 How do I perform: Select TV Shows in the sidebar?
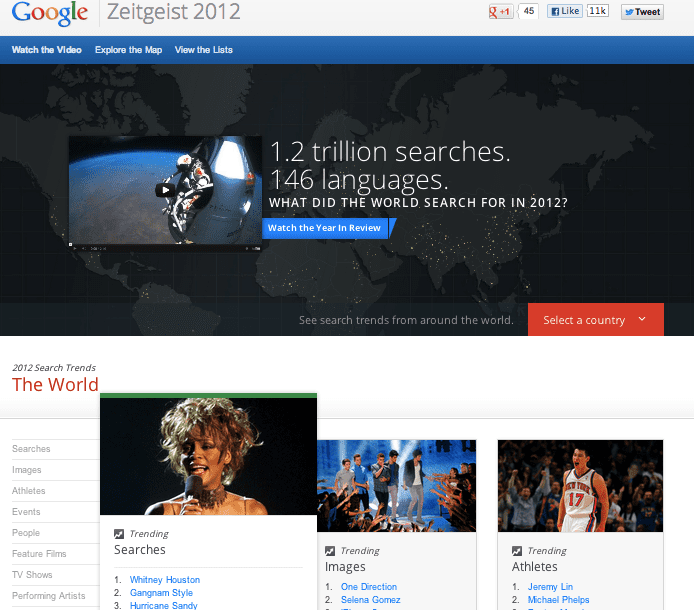pyautogui.click(x=32, y=575)
